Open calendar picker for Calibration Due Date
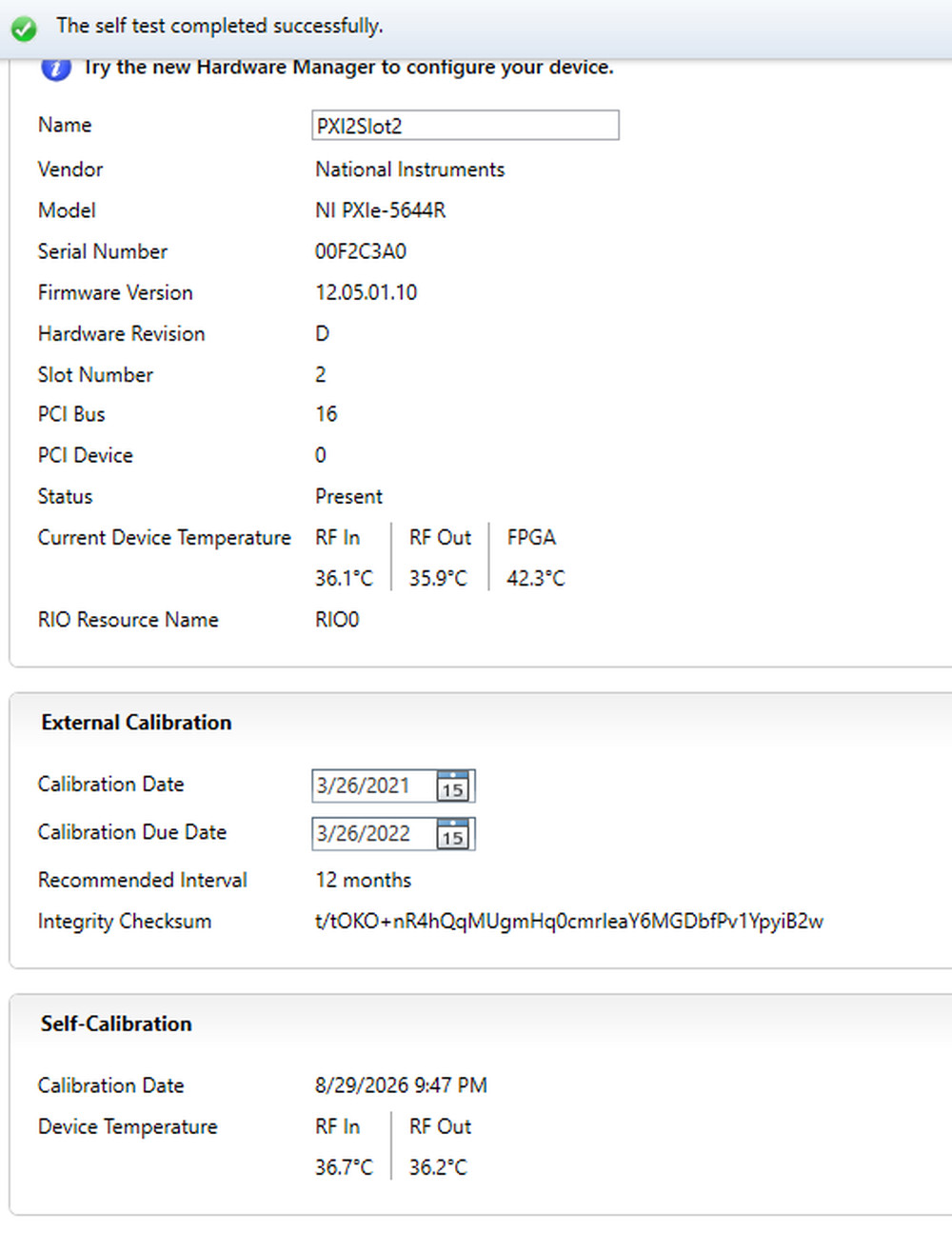The width and height of the screenshot is (952, 1233). pyautogui.click(x=453, y=834)
